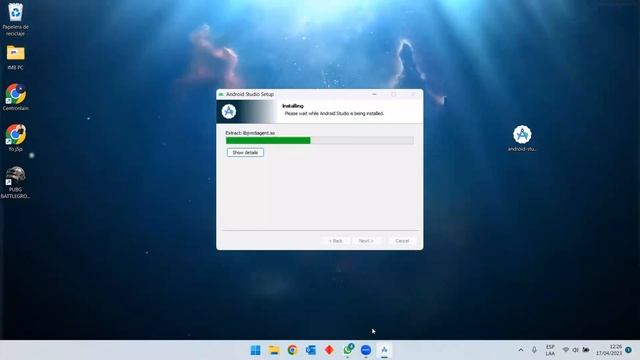
Task: Click the volume icon in the tray
Action: pyautogui.click(x=576, y=350)
